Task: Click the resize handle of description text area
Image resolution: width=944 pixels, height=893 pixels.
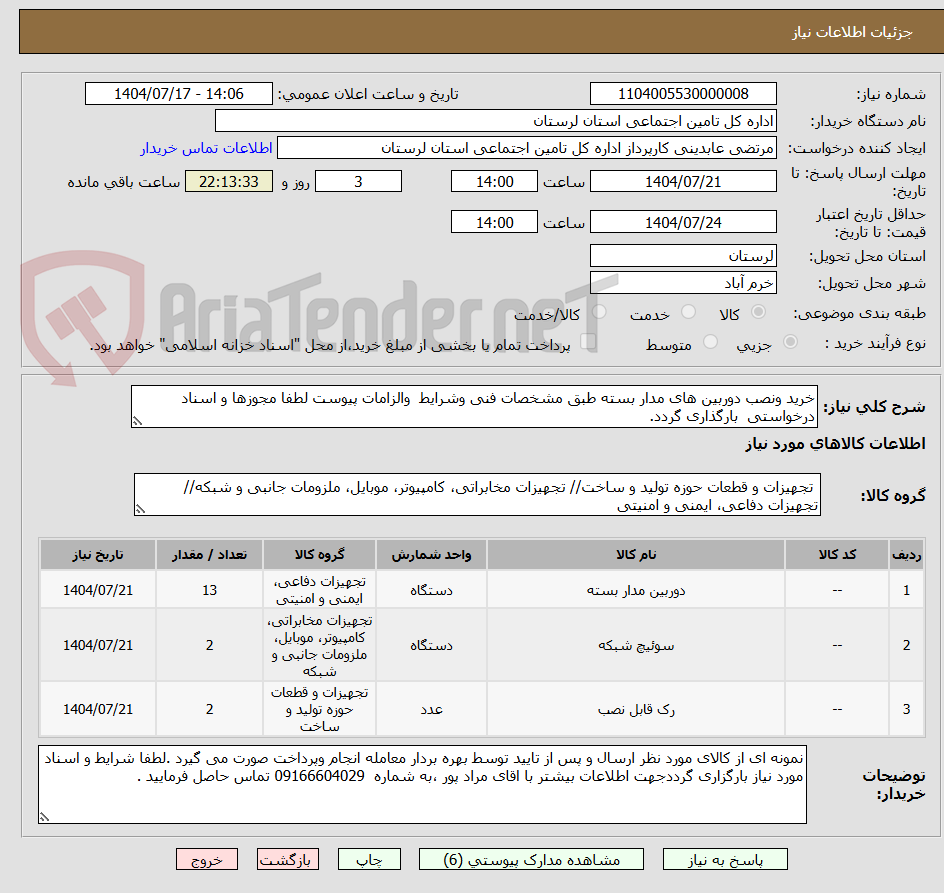Action: coord(137,422)
